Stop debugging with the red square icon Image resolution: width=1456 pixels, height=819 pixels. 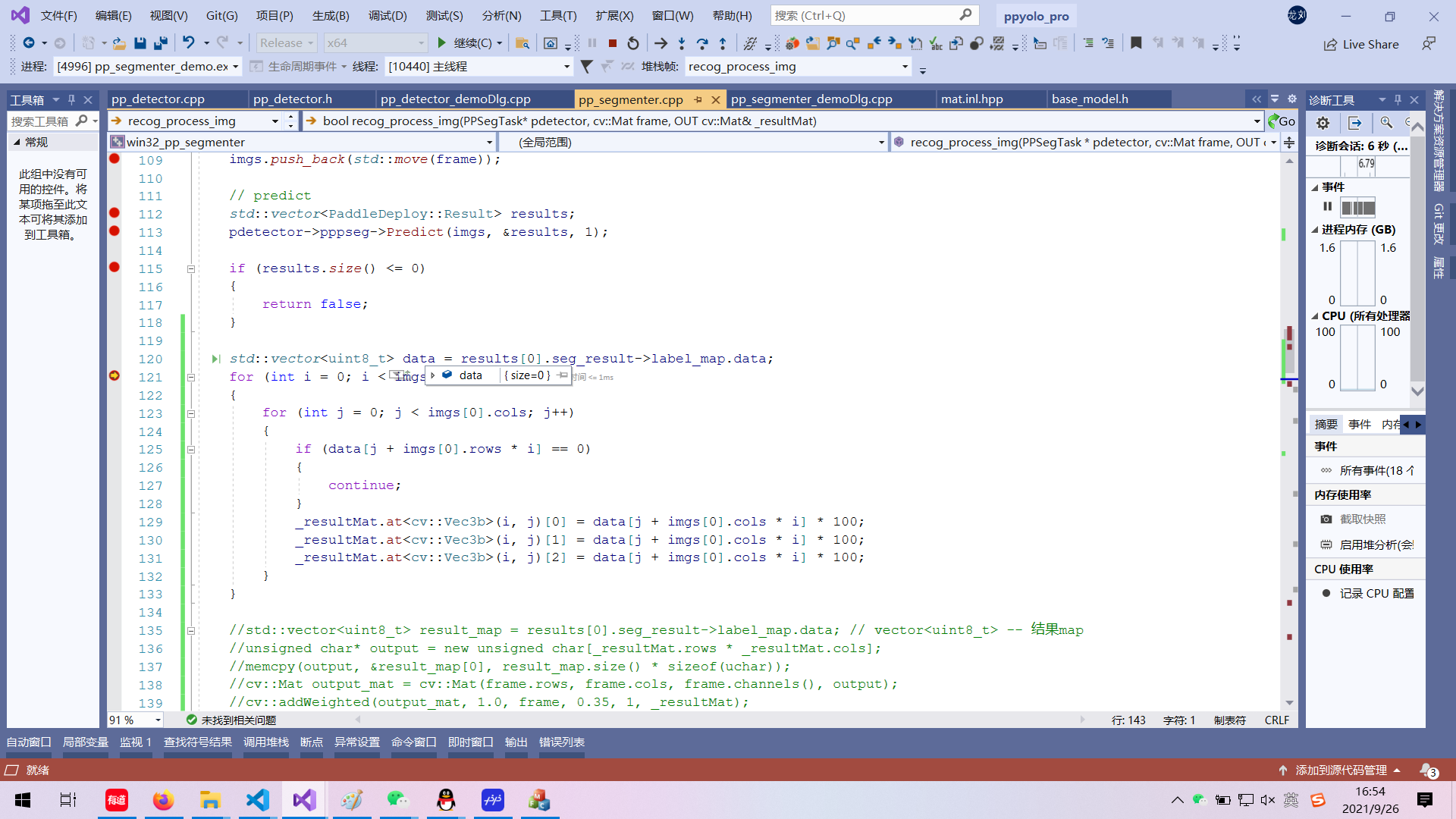(x=613, y=43)
